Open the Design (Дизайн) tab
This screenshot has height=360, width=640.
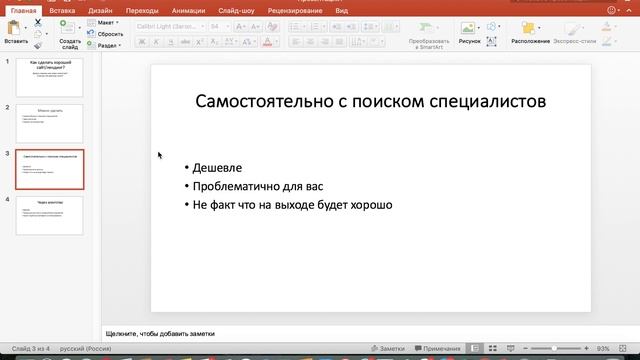[100, 11]
